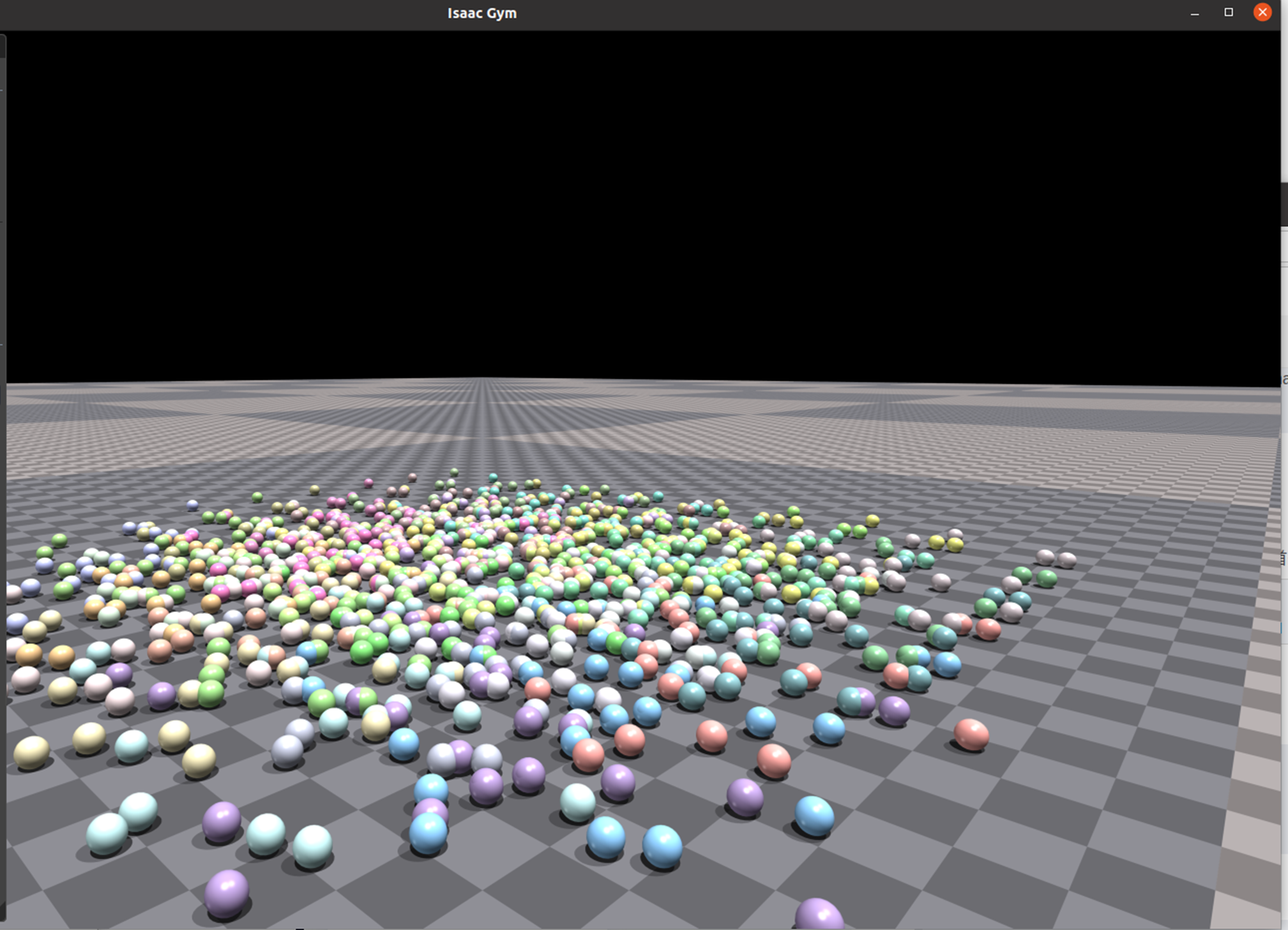Viewport: 1288px width, 930px height.
Task: Click empty title bar area left of the title
Action: (x=224, y=13)
